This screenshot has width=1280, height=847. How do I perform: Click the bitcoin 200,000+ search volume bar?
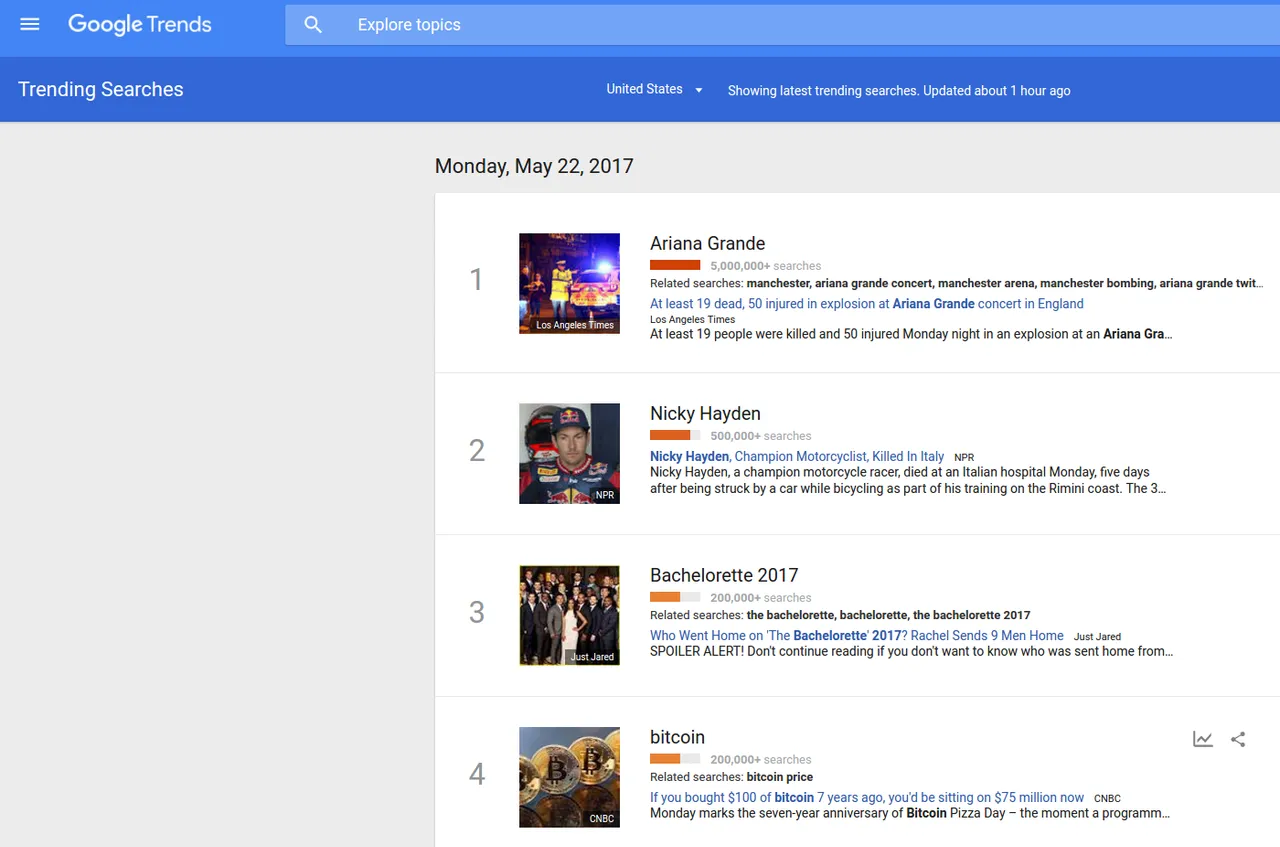coord(675,759)
